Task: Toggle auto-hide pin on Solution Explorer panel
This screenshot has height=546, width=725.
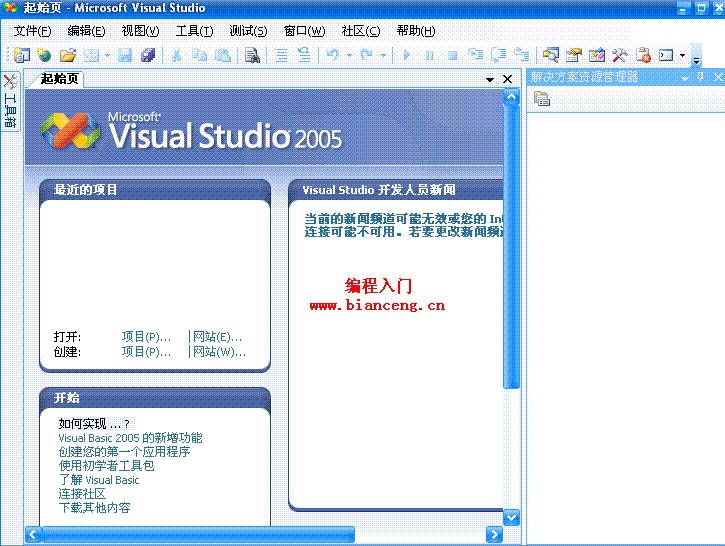Action: pyautogui.click(x=701, y=77)
